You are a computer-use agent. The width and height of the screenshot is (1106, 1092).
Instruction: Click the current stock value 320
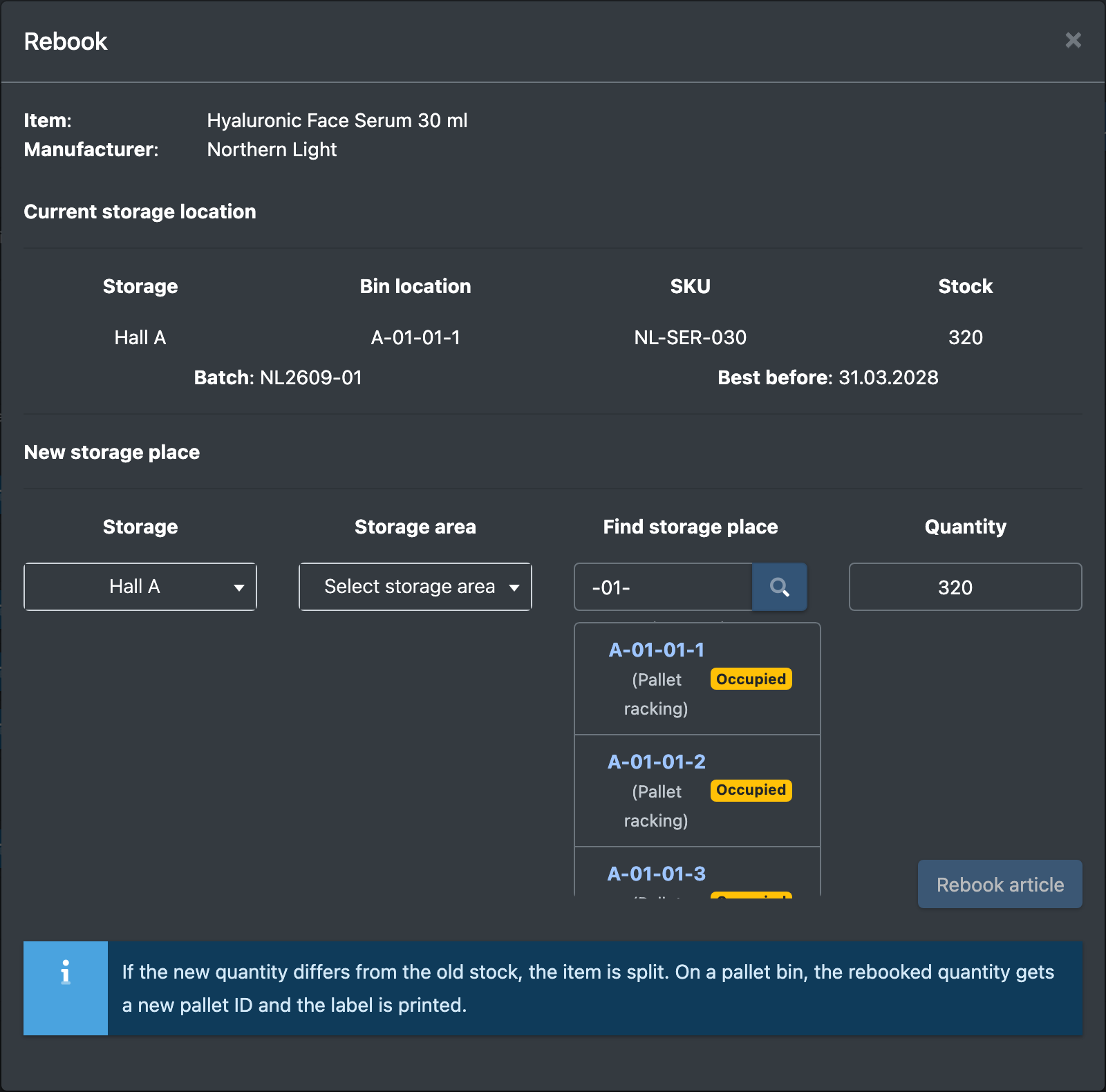pos(965,337)
